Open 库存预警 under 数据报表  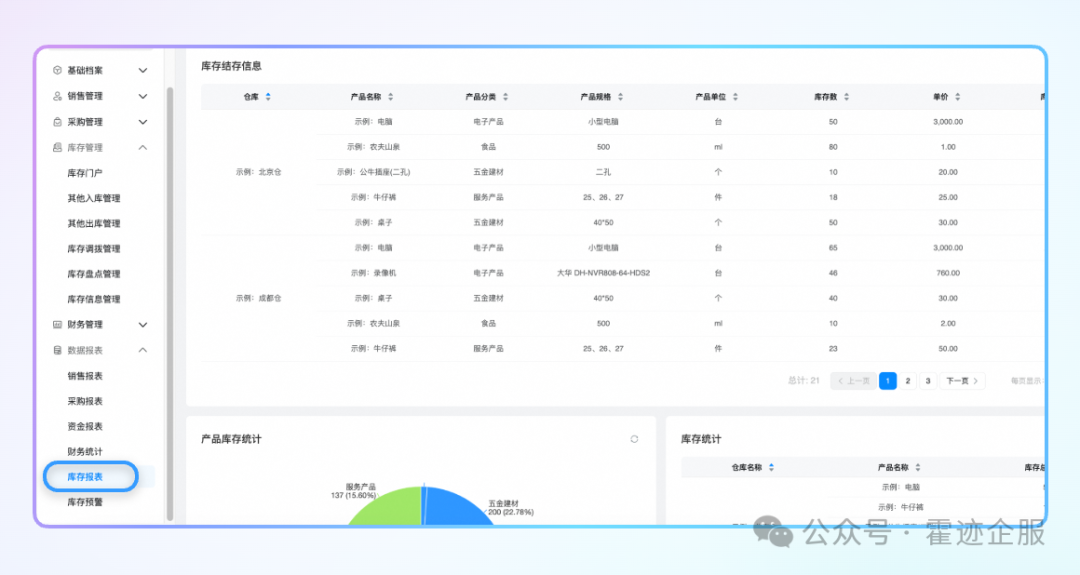85,502
